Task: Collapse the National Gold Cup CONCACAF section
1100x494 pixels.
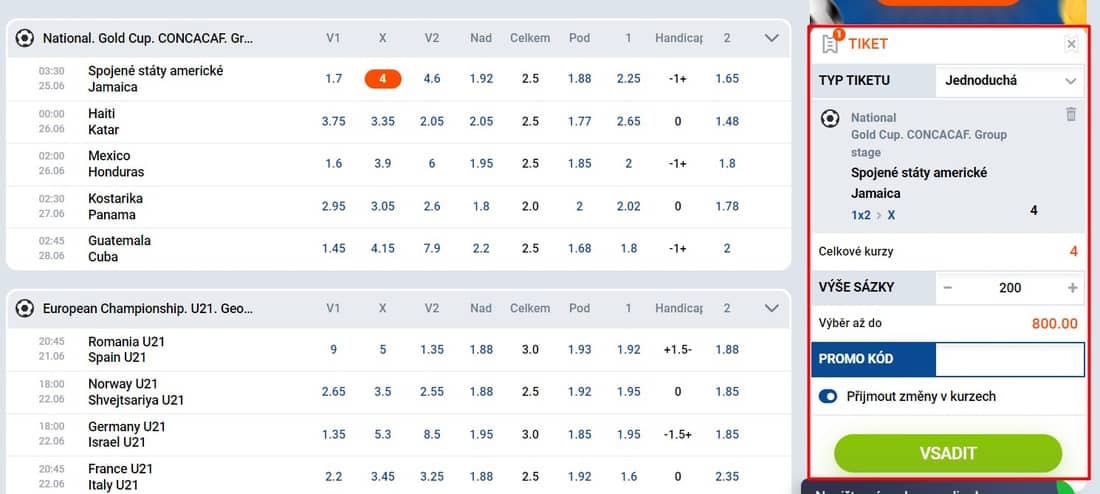Action: point(772,38)
